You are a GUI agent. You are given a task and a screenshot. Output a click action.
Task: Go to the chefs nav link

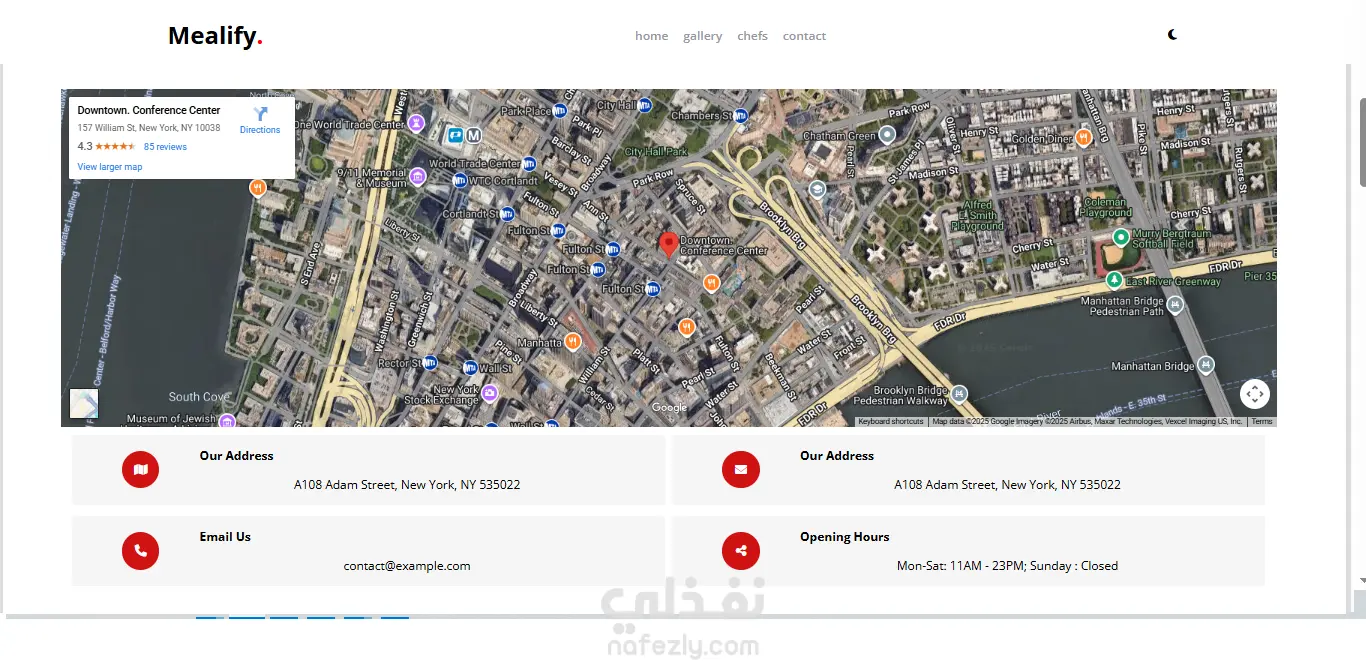click(752, 36)
